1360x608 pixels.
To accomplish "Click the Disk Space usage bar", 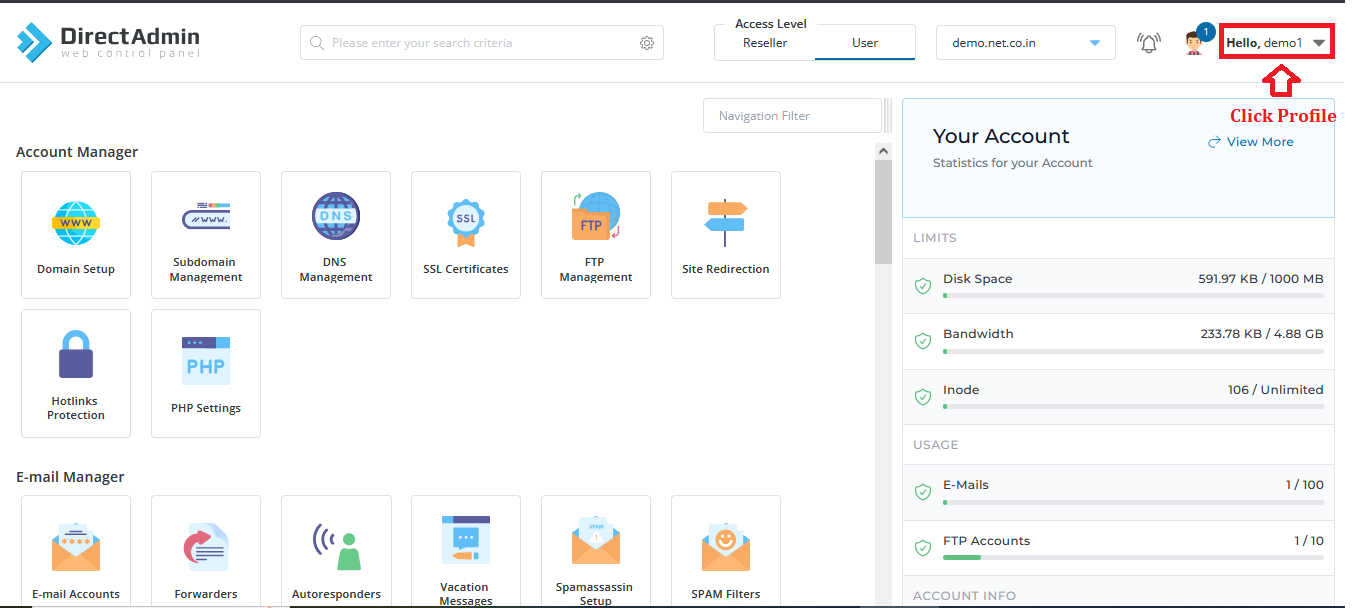I will 1133,296.
